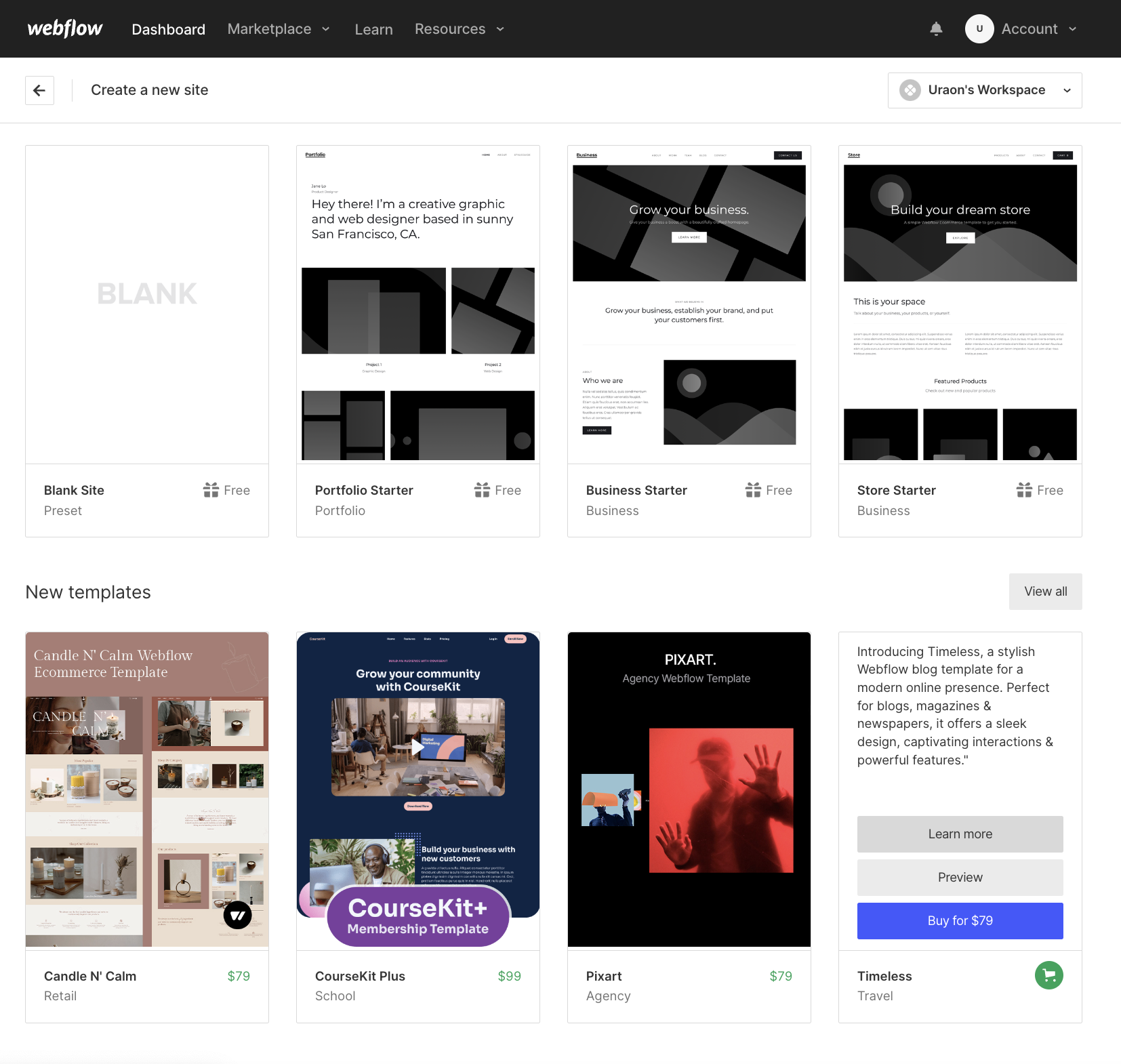Open the Uraon's Workspace selector chevron

(x=1067, y=91)
